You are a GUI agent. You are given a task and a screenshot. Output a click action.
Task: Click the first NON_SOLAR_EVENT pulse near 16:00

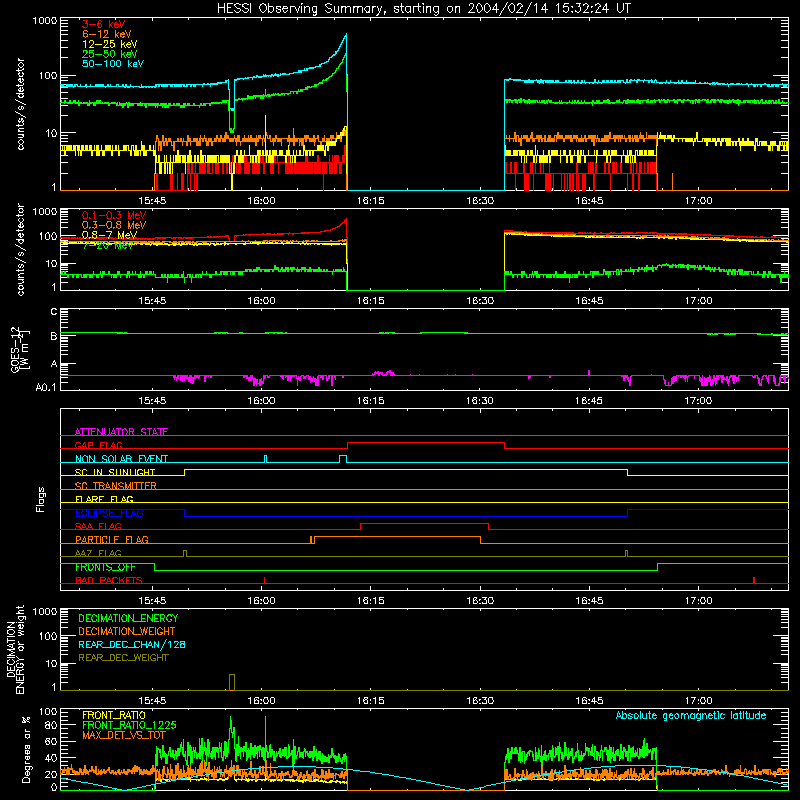tap(265, 459)
